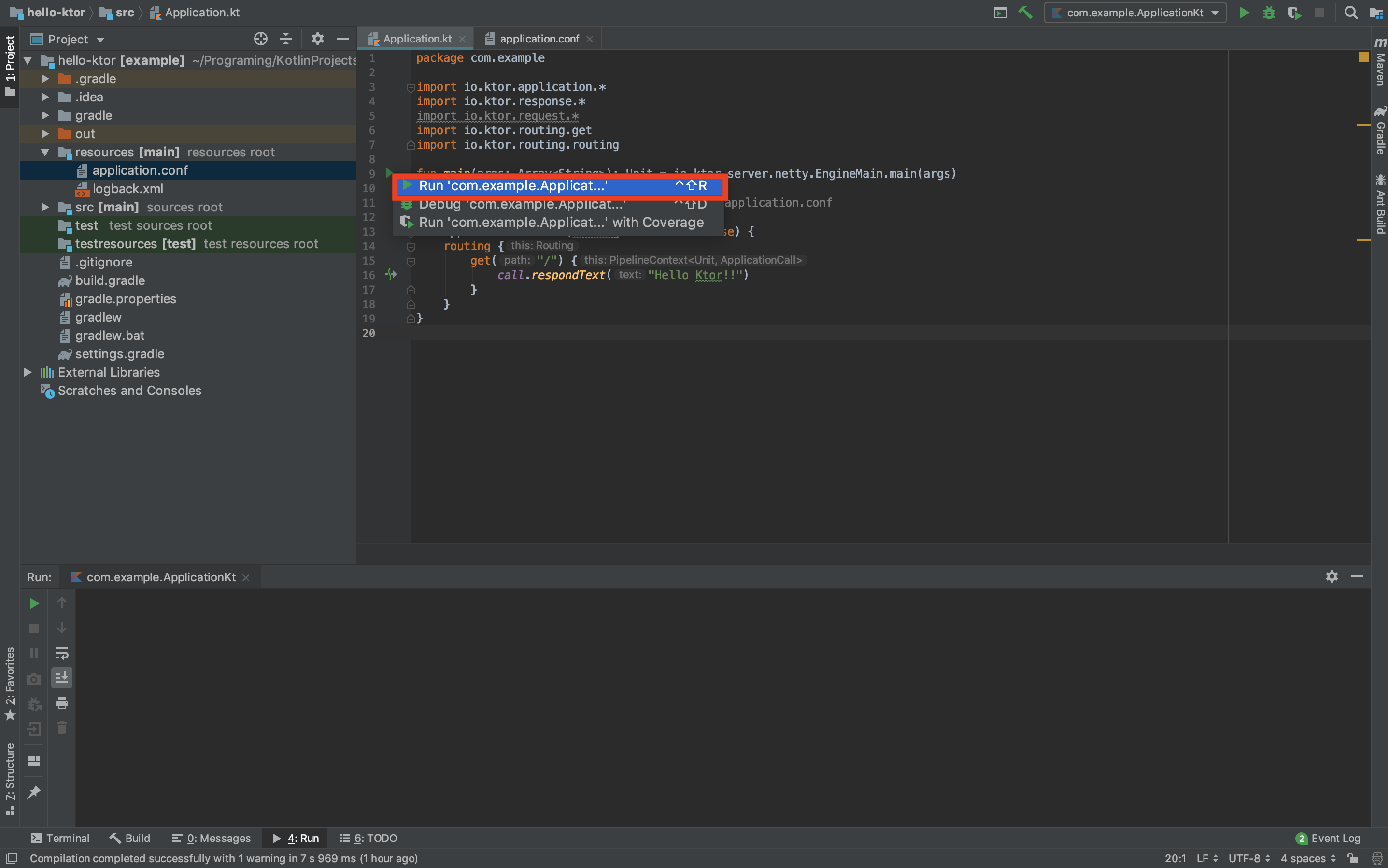Rerun application with green play in Run panel
Screen dimensions: 1388x868
click(x=34, y=603)
